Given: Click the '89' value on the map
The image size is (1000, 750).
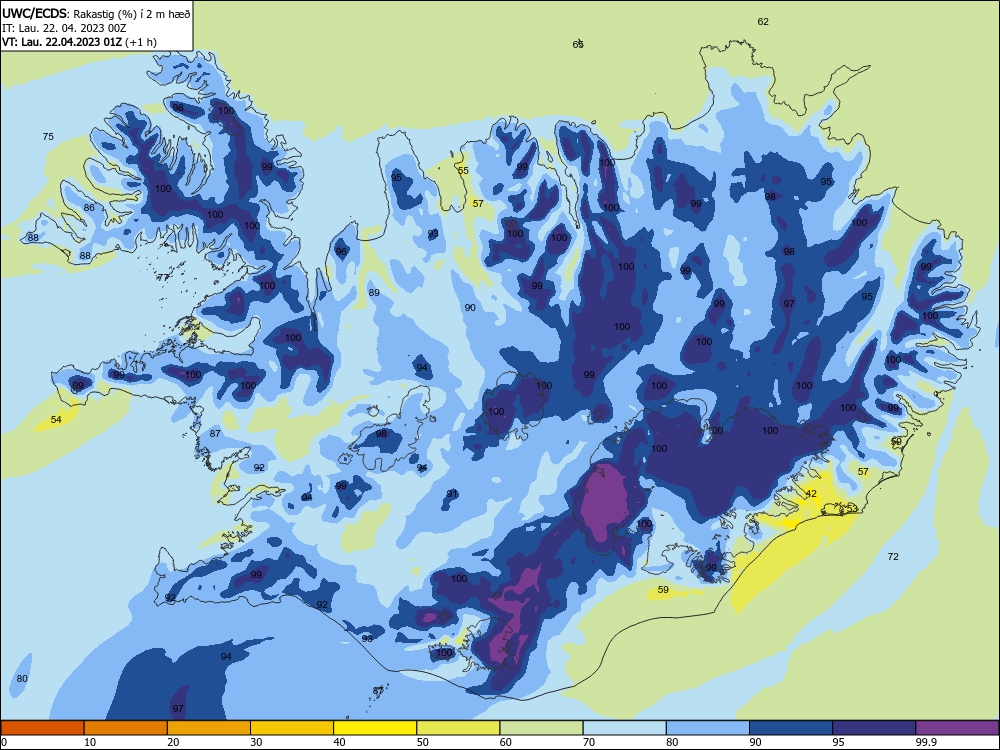Looking at the screenshot, I should [374, 293].
